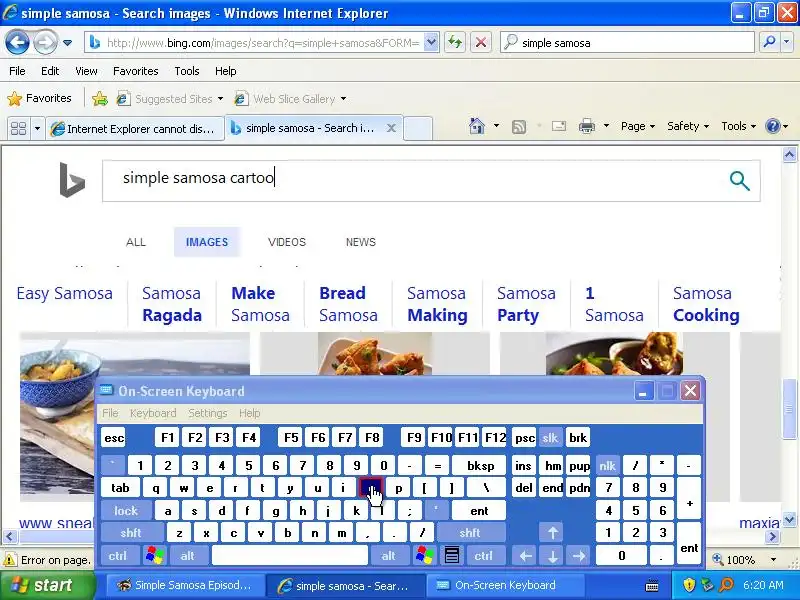Click the page vertical scrollbar up arrow
800x600 pixels.
789,155
